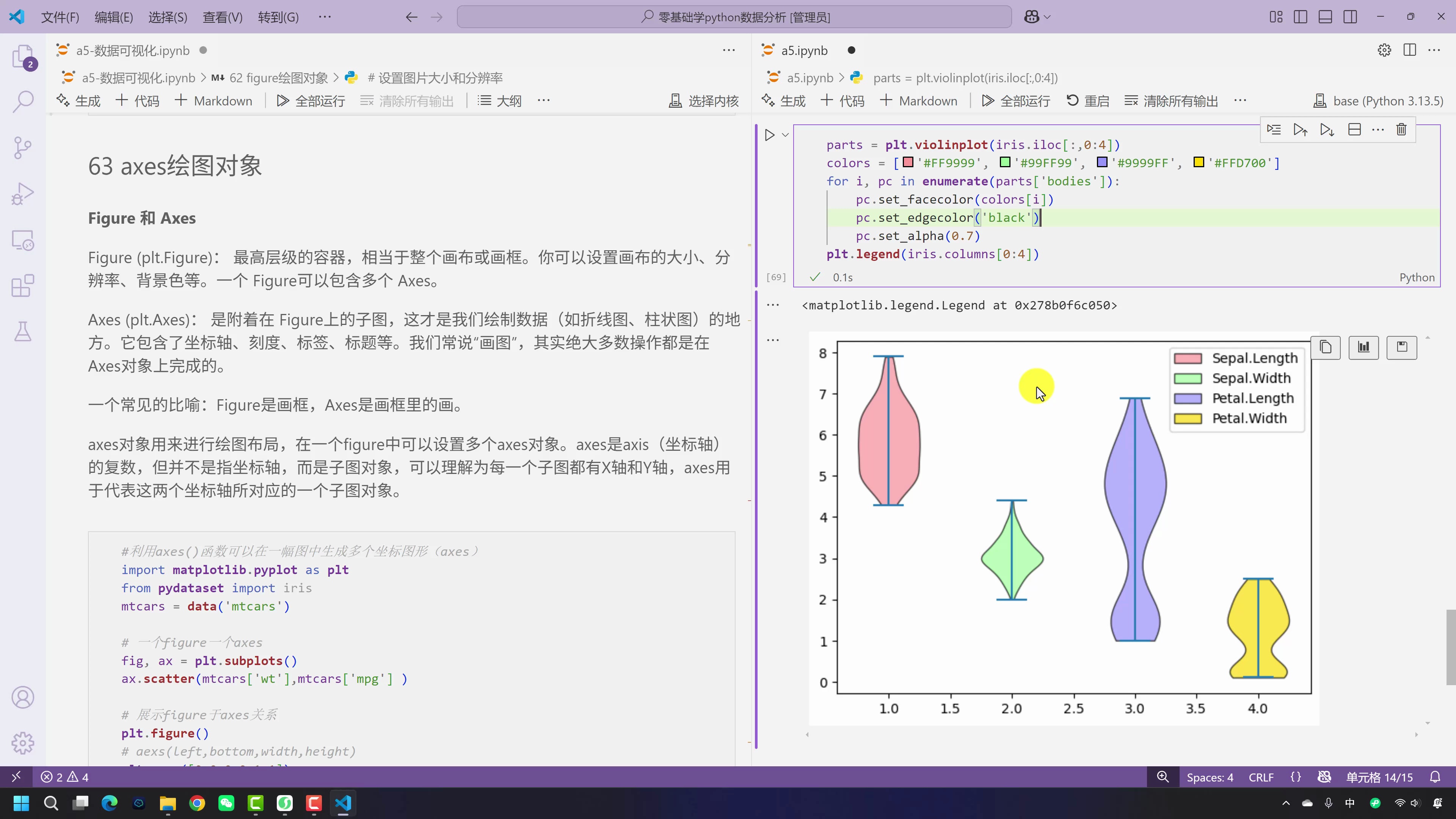Viewport: 1456px width, 819px height.
Task: Open the Accounts menu icon
Action: coord(23,698)
